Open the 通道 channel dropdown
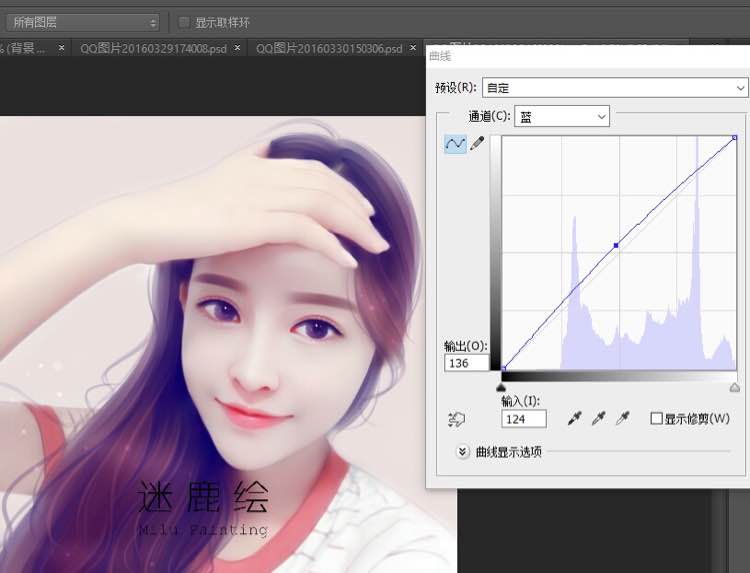The width and height of the screenshot is (750, 573). click(x=561, y=117)
